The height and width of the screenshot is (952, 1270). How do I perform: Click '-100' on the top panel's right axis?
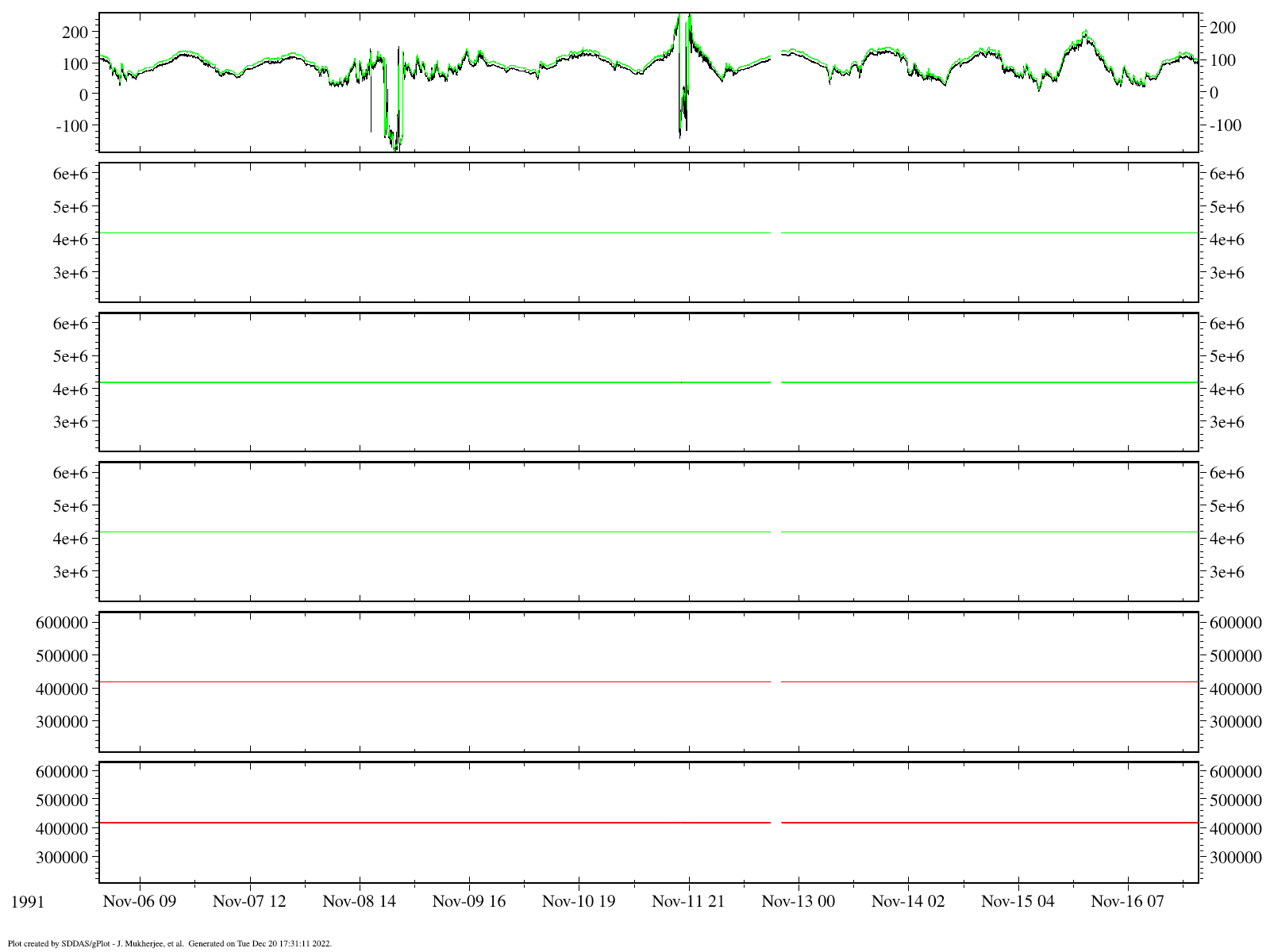1226,125
